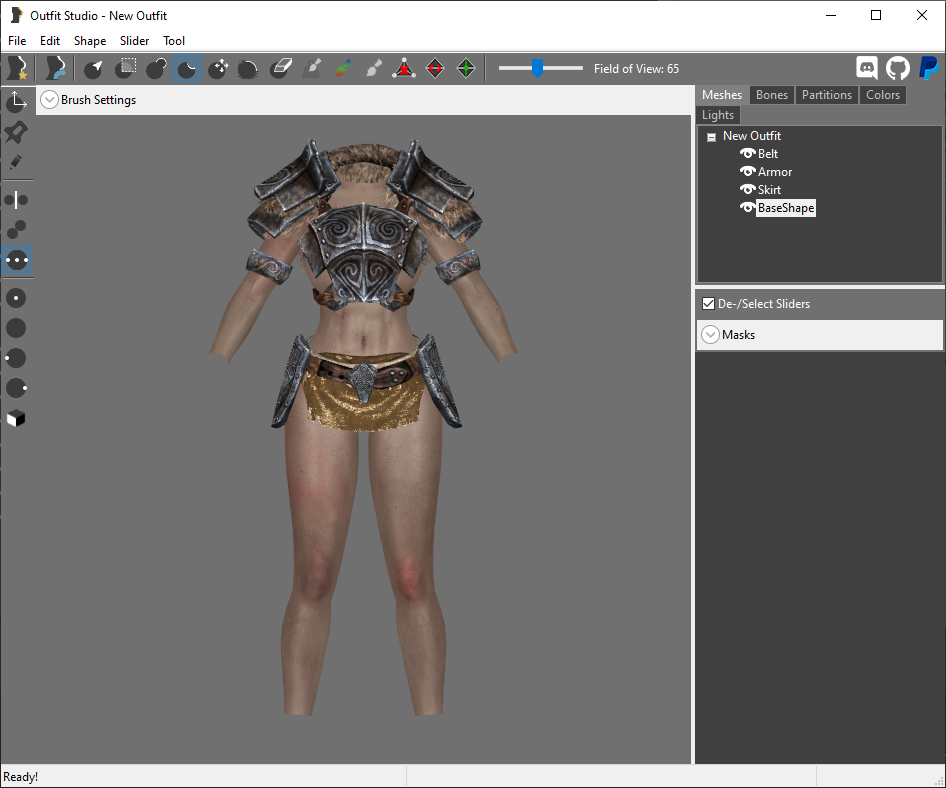Image resolution: width=946 pixels, height=788 pixels.
Task: Click the Field of View: 65 label
Action: point(636,69)
